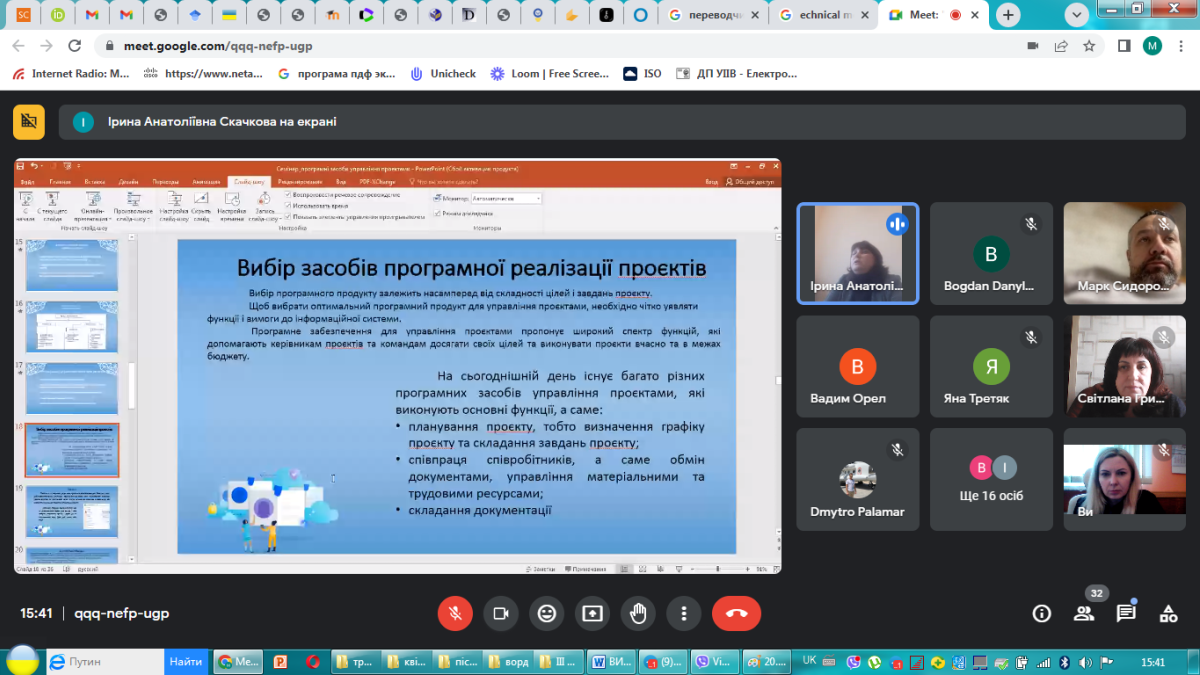The height and width of the screenshot is (675, 1200).
Task: Click the yellow unpin icon beside presenter name
Action: coord(29,122)
